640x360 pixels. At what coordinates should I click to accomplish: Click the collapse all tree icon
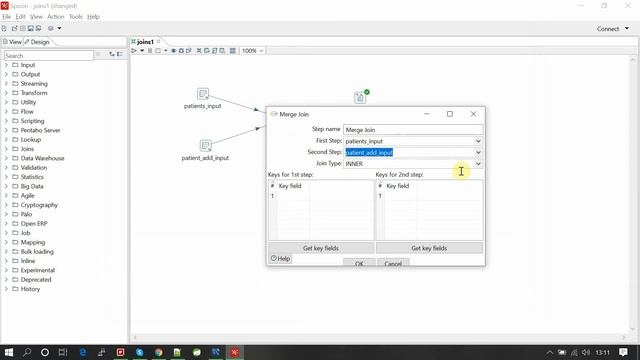tap(120, 54)
